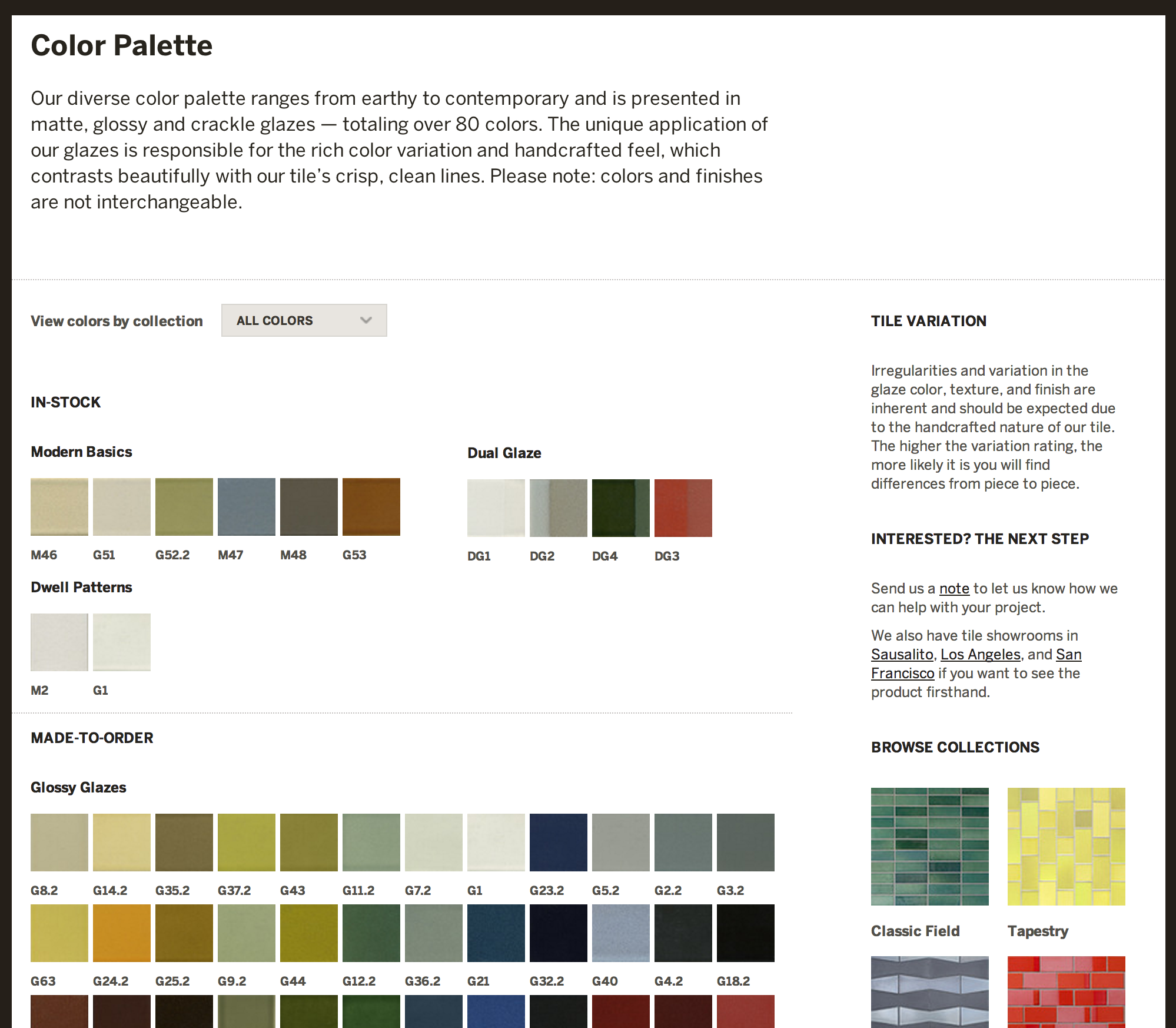Pick the orange G24.2 glossy swatch
1176x1028 pixels.
(122, 933)
